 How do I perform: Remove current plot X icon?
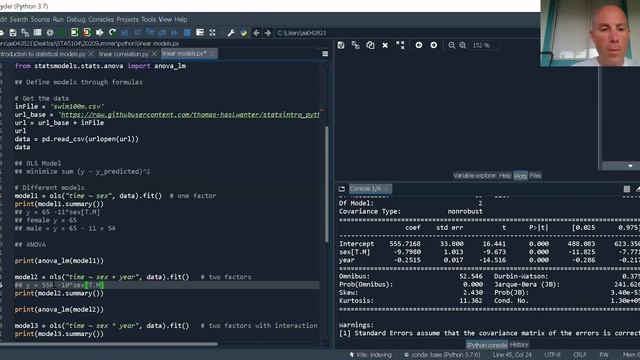[385, 45]
